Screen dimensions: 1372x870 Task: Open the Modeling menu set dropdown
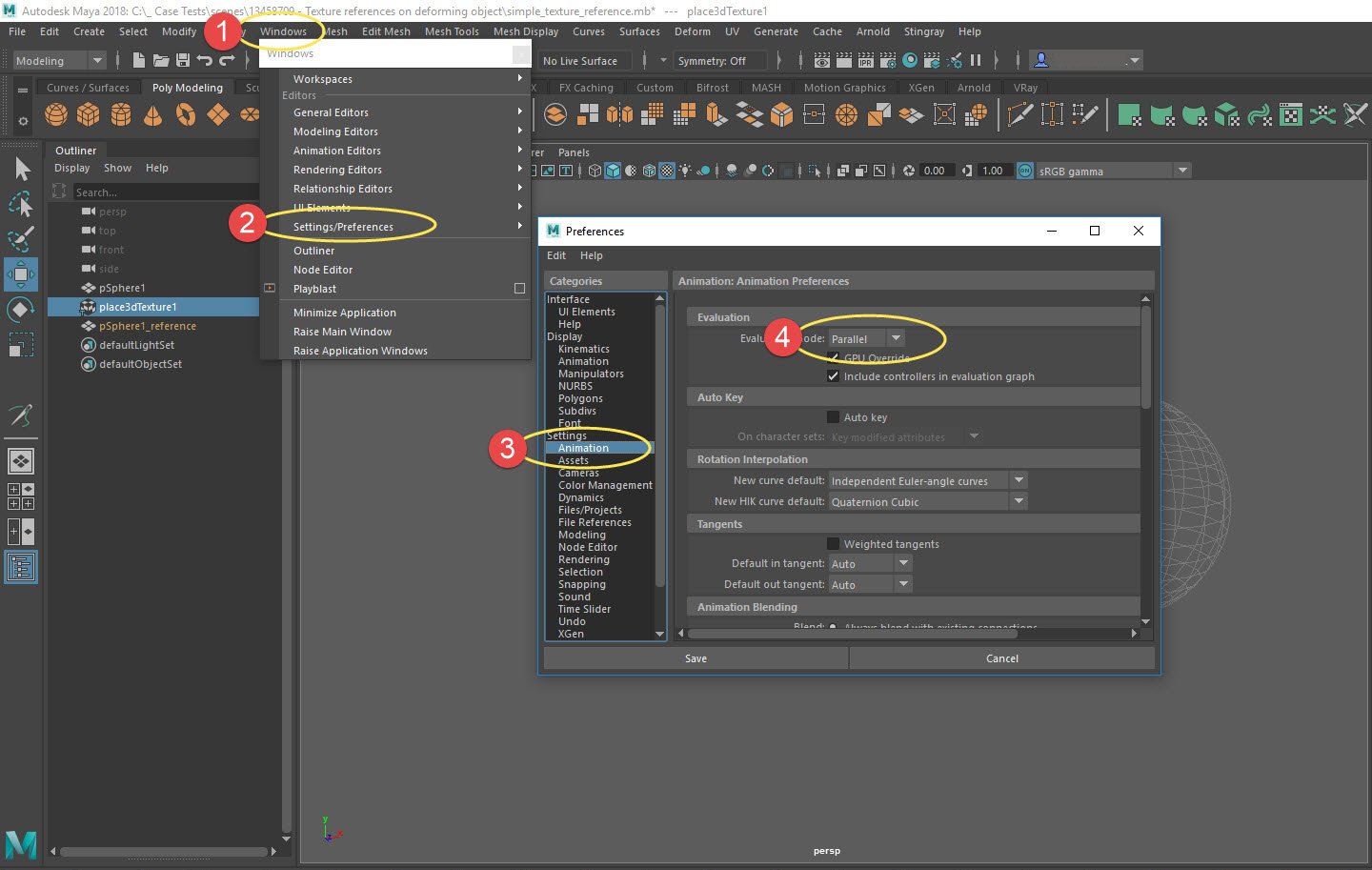(59, 60)
